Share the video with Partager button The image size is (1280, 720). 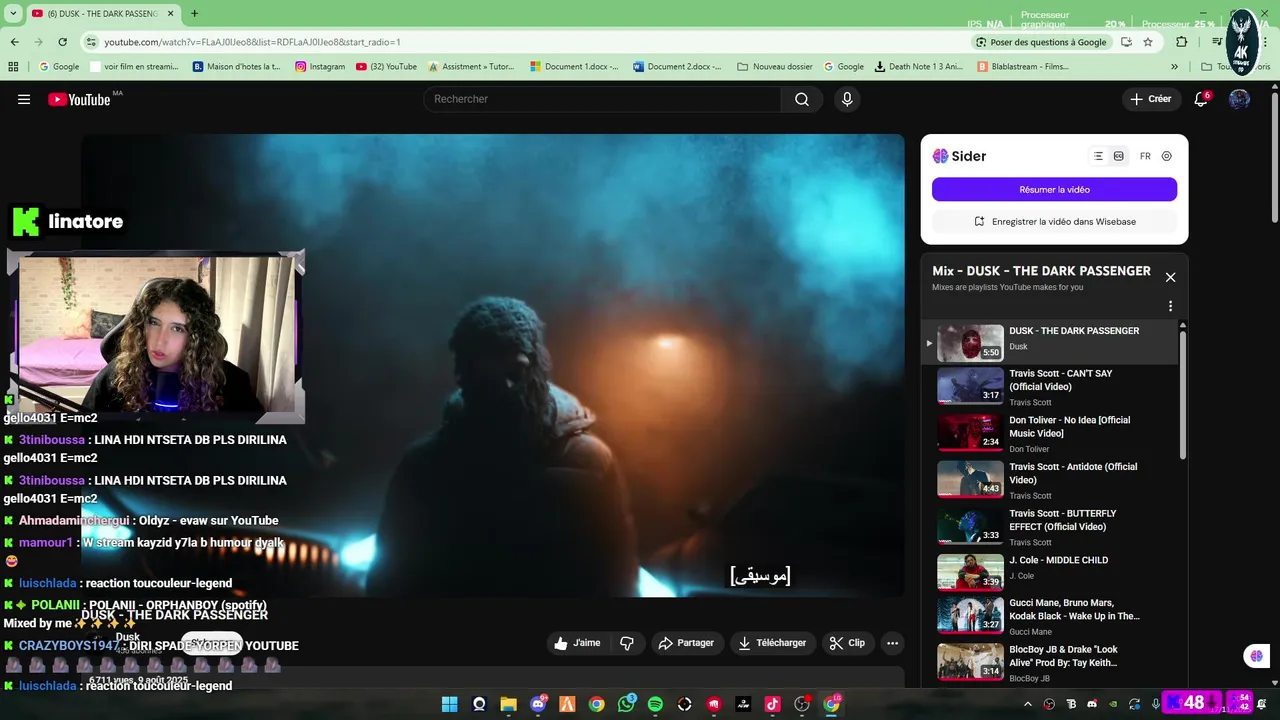(x=686, y=643)
